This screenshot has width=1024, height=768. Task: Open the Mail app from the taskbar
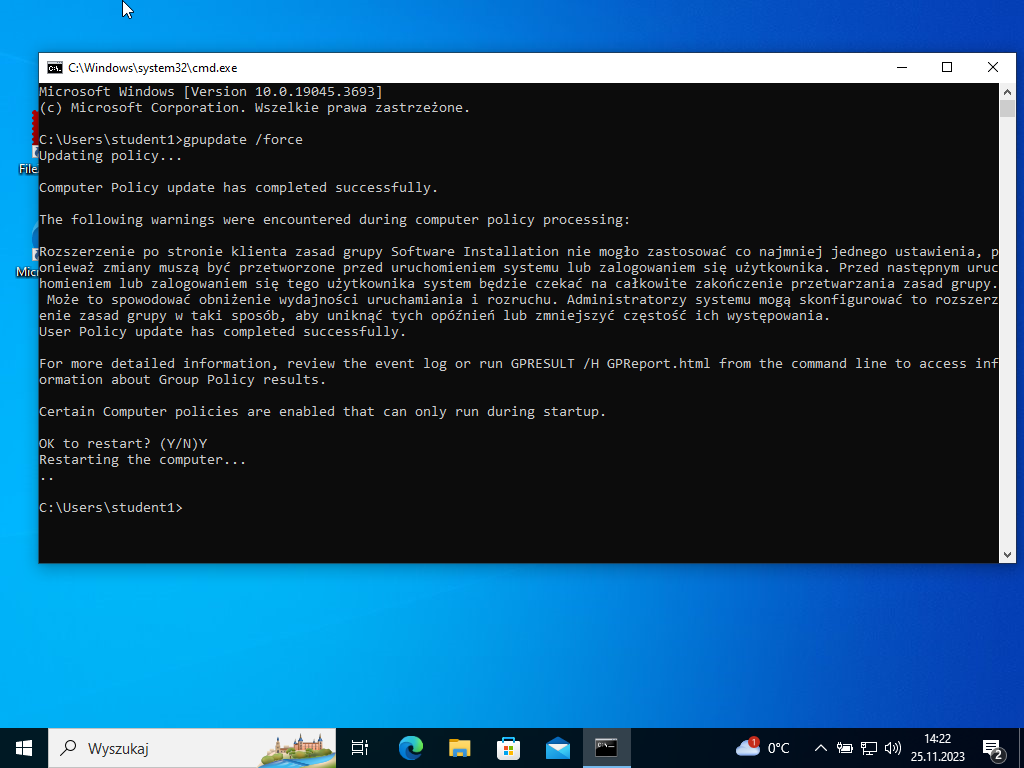click(558, 748)
